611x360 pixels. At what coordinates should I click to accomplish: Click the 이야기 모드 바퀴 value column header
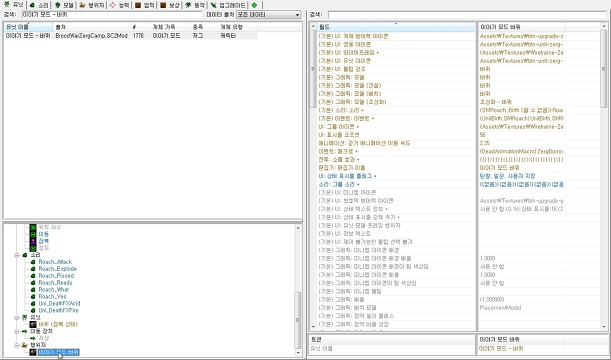tap(521, 27)
